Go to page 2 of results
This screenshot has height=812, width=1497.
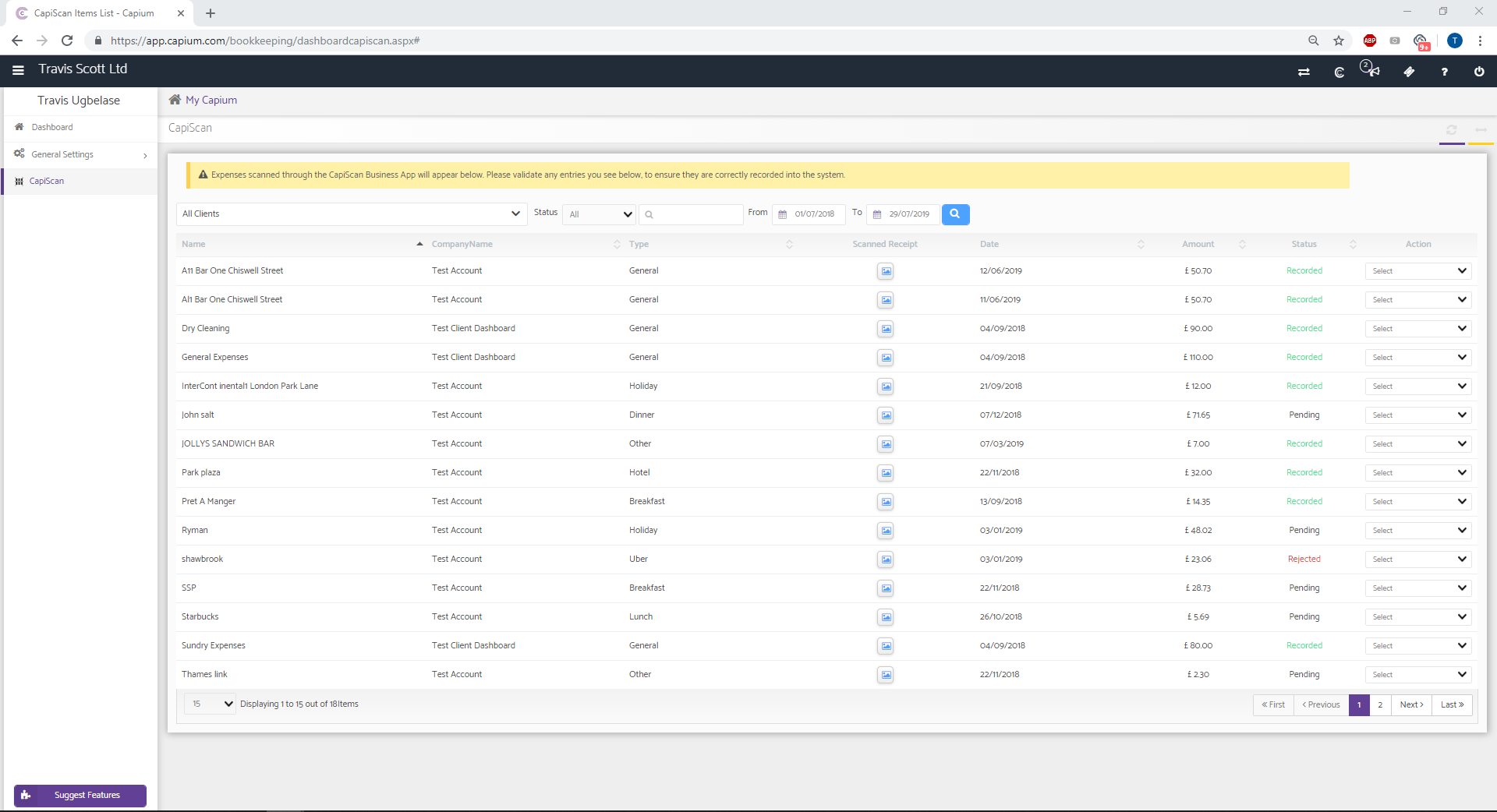point(1380,704)
